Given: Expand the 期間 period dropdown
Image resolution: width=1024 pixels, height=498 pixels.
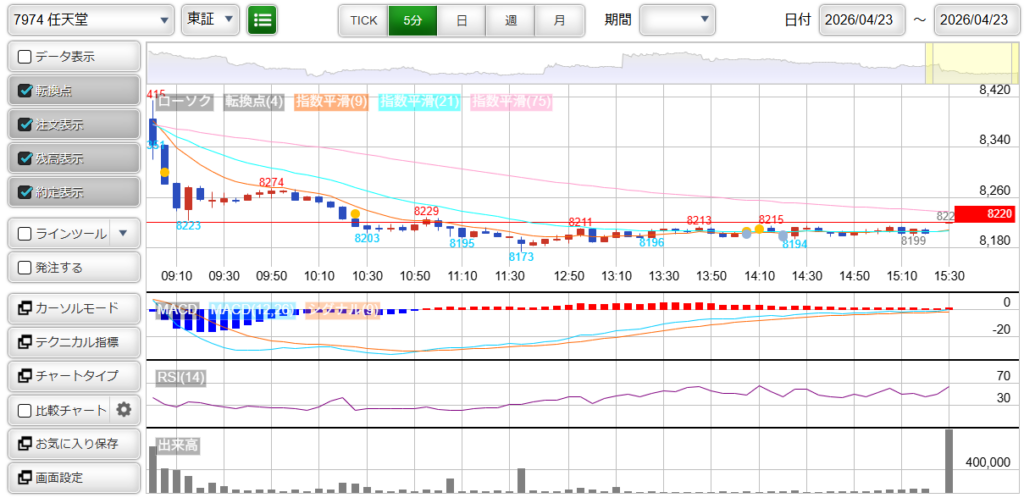Looking at the screenshot, I should (x=677, y=20).
